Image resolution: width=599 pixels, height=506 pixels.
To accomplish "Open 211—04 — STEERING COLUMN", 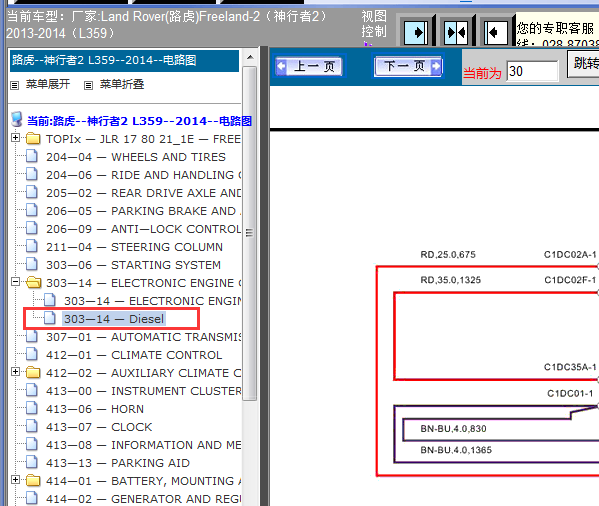I will (134, 247).
